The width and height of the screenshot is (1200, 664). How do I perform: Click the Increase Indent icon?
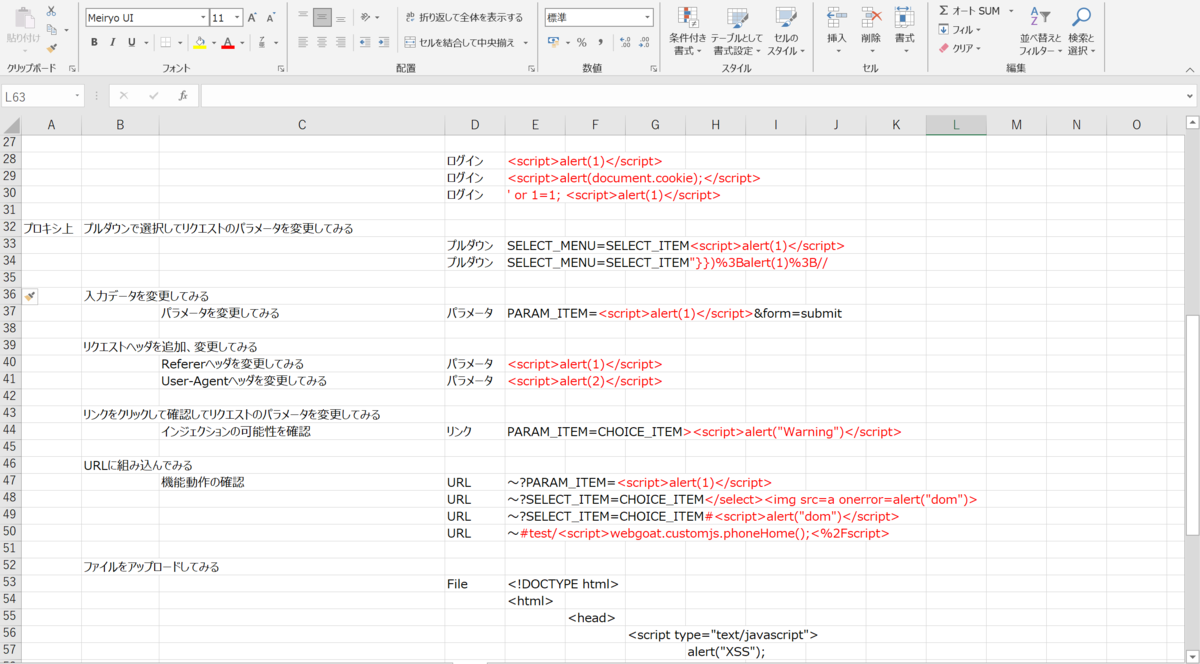click(385, 42)
